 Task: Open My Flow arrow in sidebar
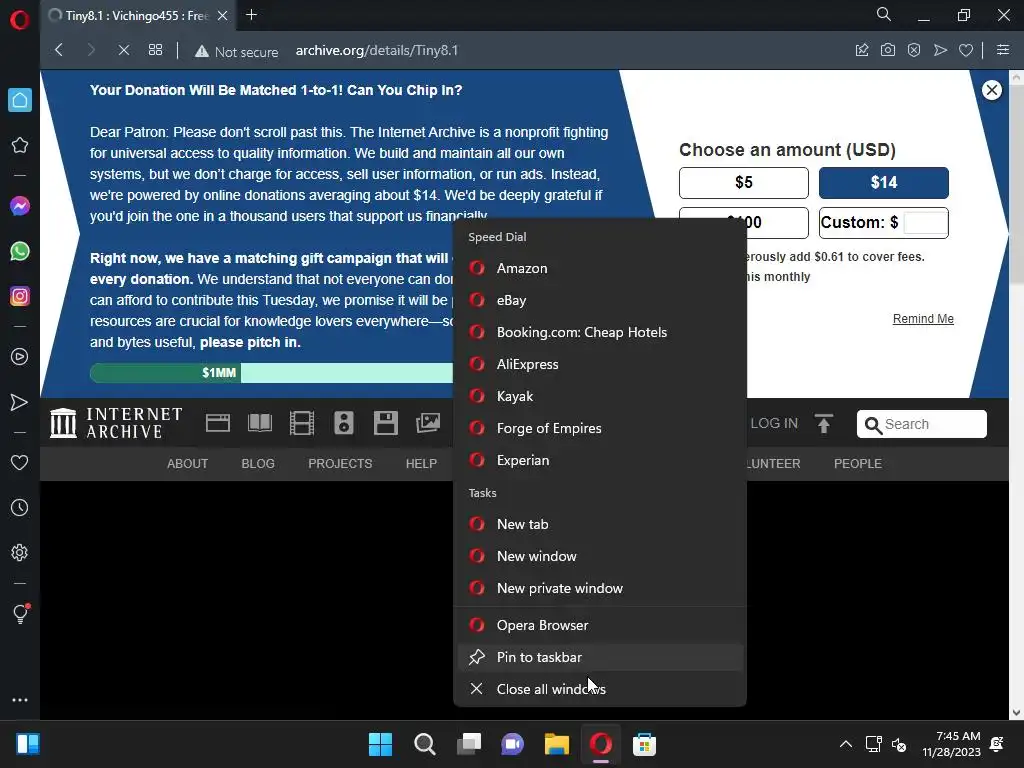[20, 402]
